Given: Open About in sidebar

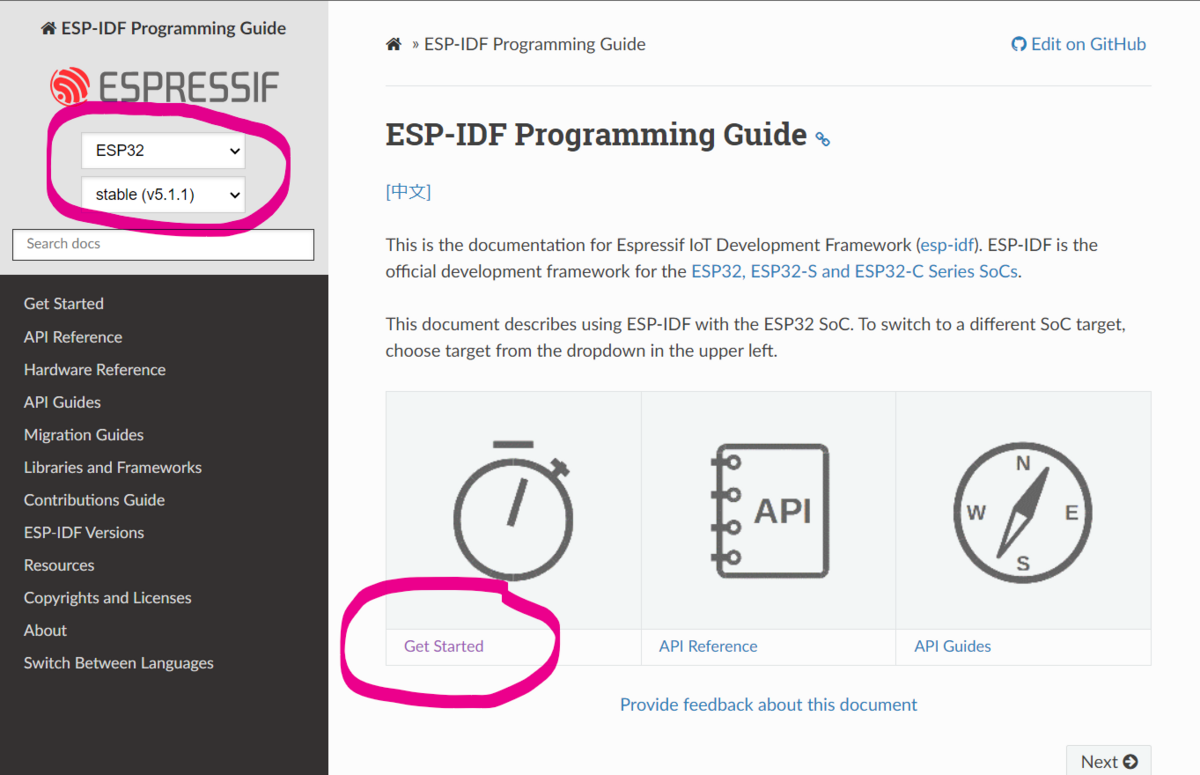Looking at the screenshot, I should click(x=45, y=630).
